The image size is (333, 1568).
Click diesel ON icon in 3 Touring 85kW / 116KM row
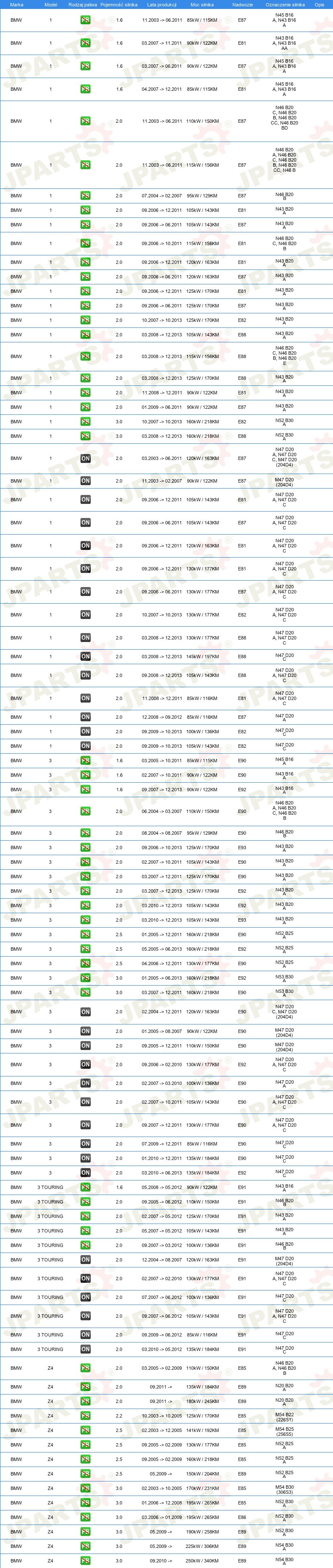[85, 1334]
